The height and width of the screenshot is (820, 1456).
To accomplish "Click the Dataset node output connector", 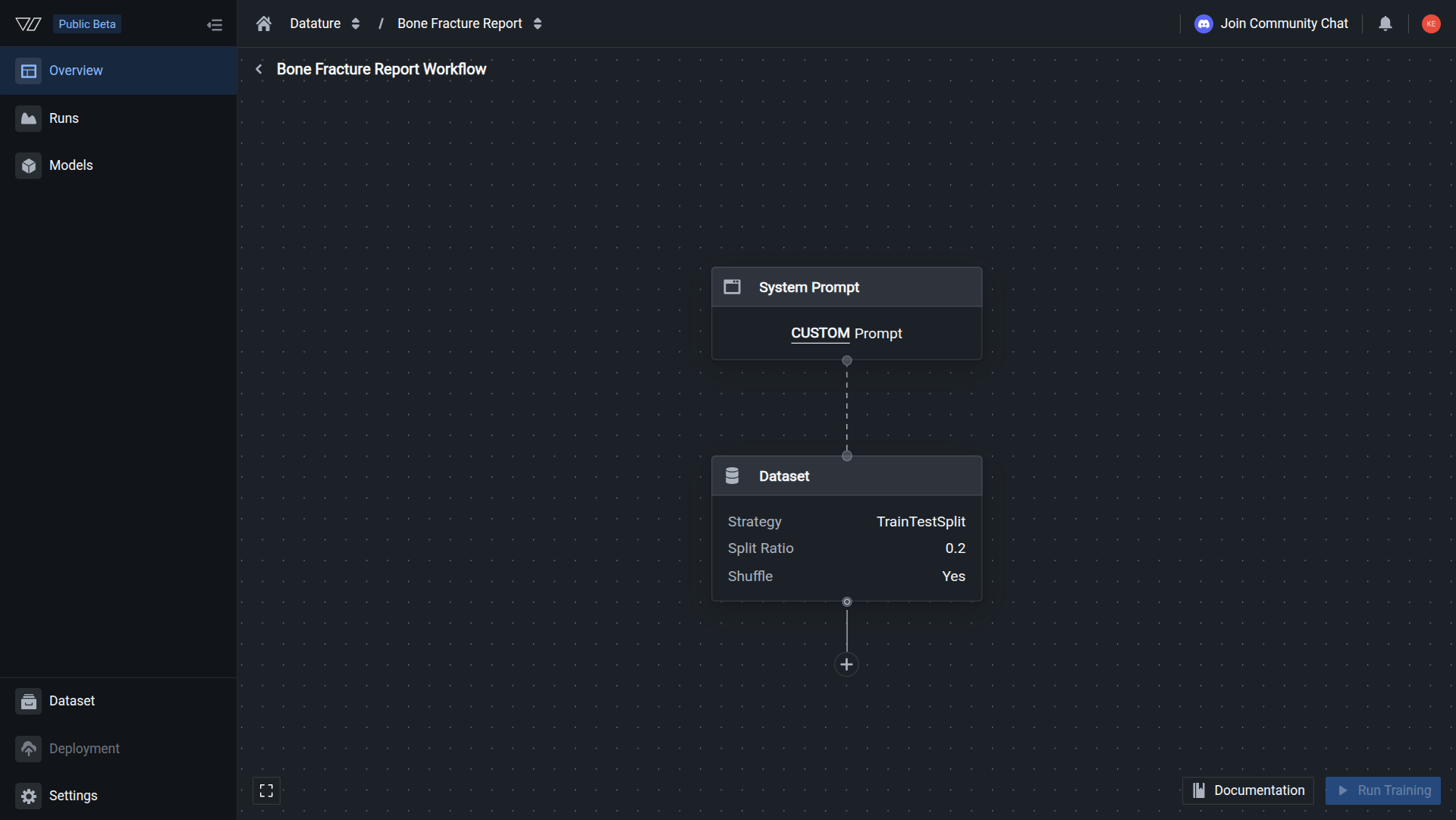I will click(x=847, y=602).
